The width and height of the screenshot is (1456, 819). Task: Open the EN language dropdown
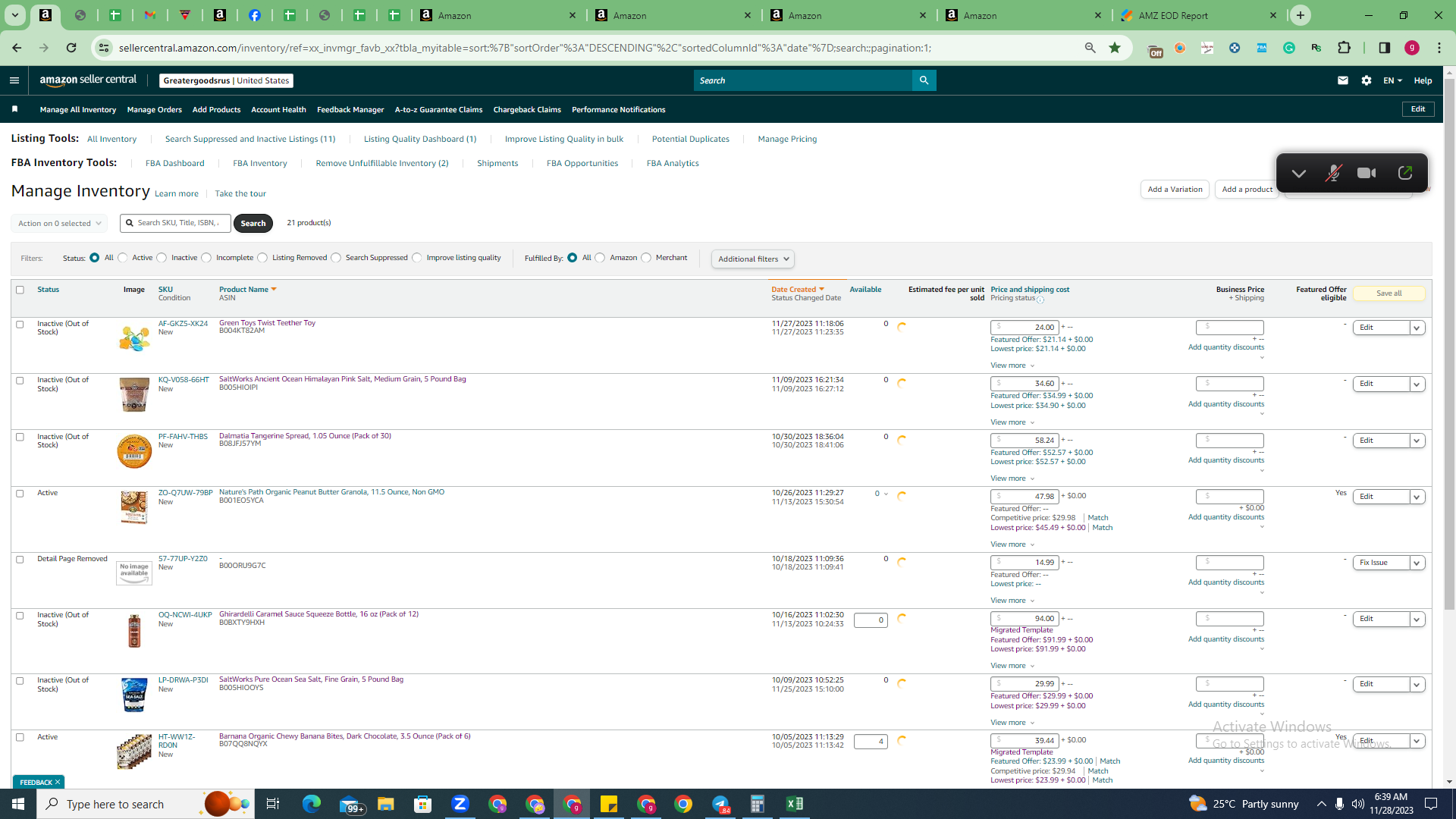point(1392,80)
